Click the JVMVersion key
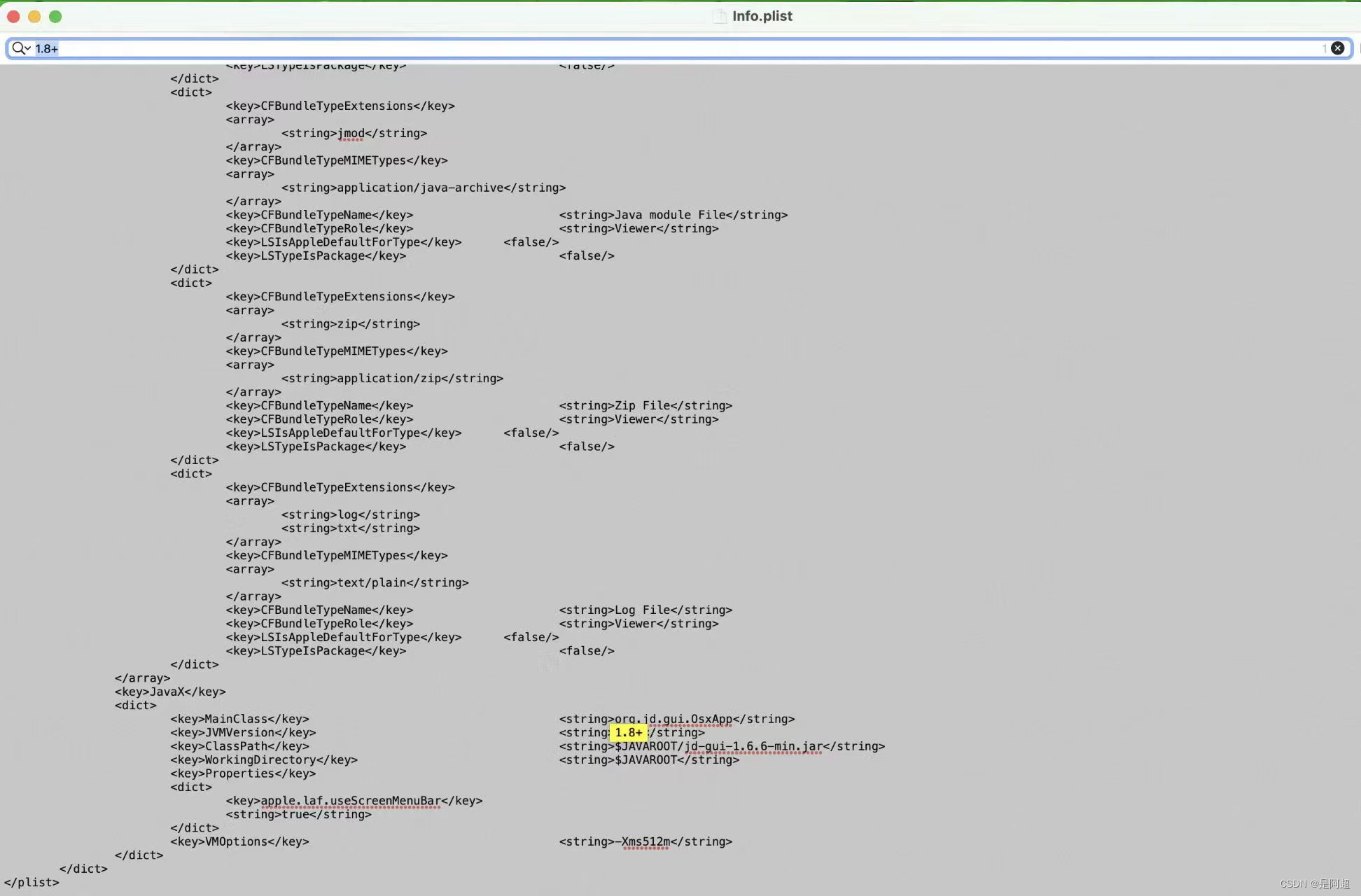 [243, 732]
